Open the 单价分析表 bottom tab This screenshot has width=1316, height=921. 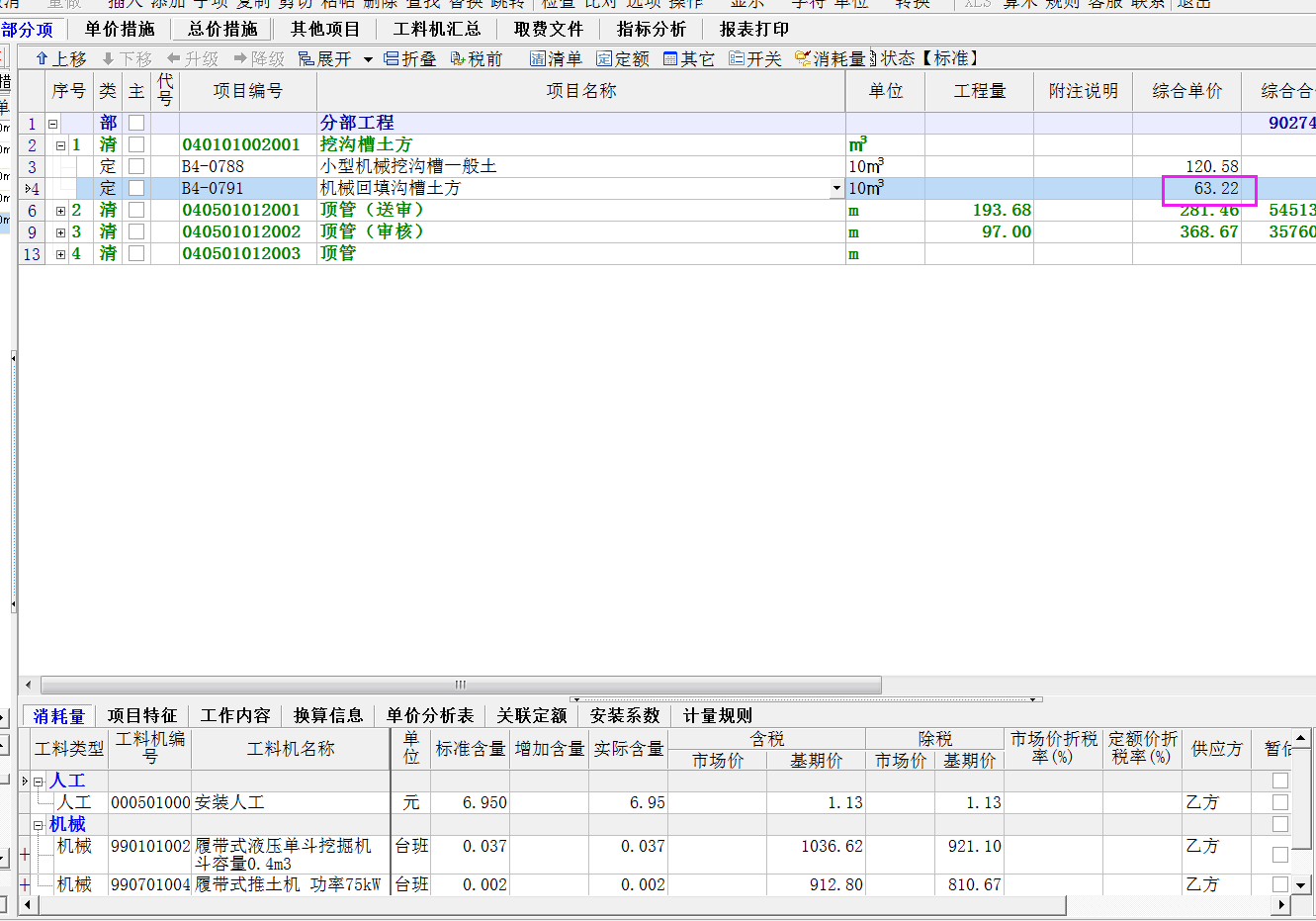click(430, 715)
